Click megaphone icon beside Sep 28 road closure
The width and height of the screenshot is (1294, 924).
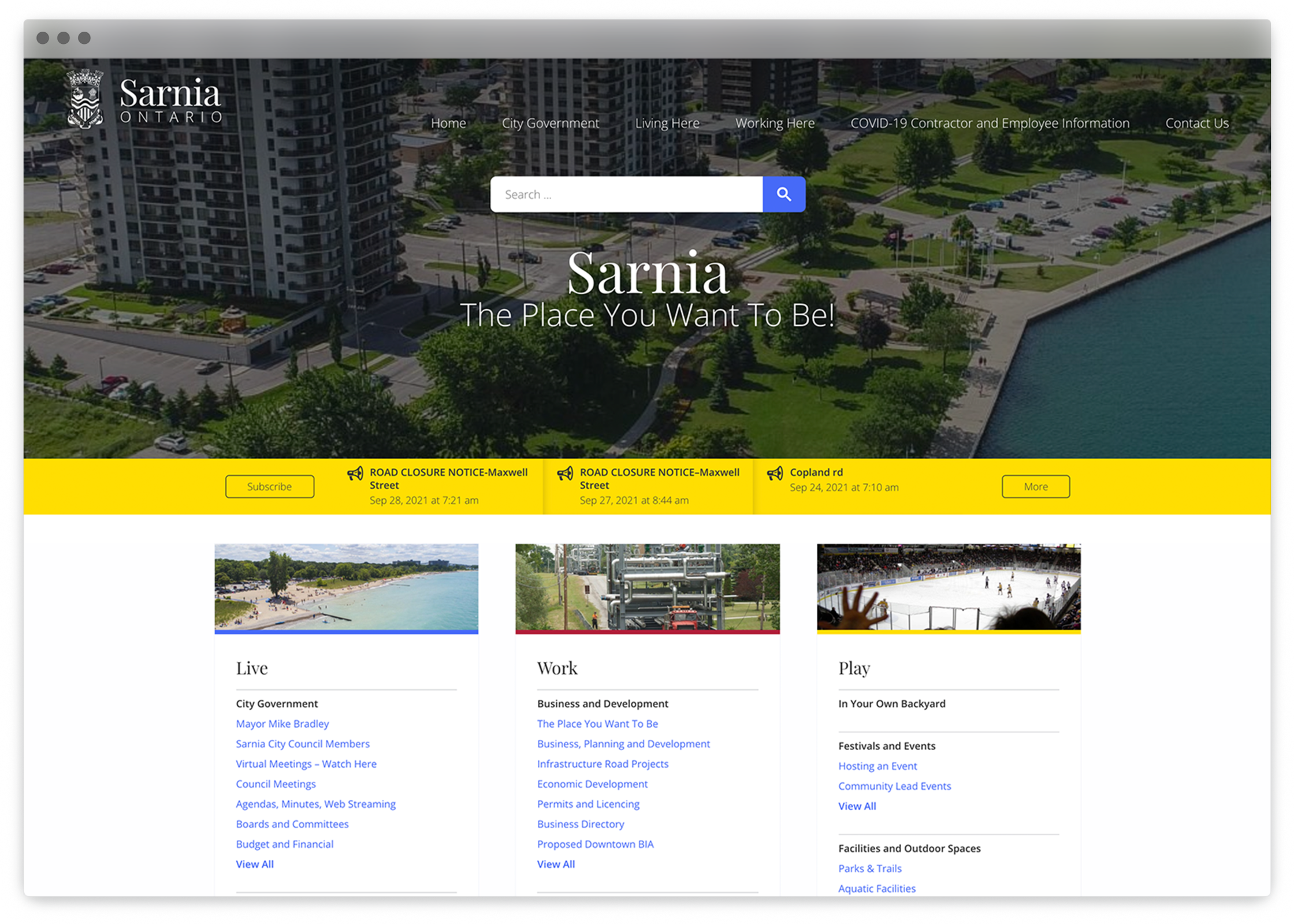pyautogui.click(x=355, y=474)
